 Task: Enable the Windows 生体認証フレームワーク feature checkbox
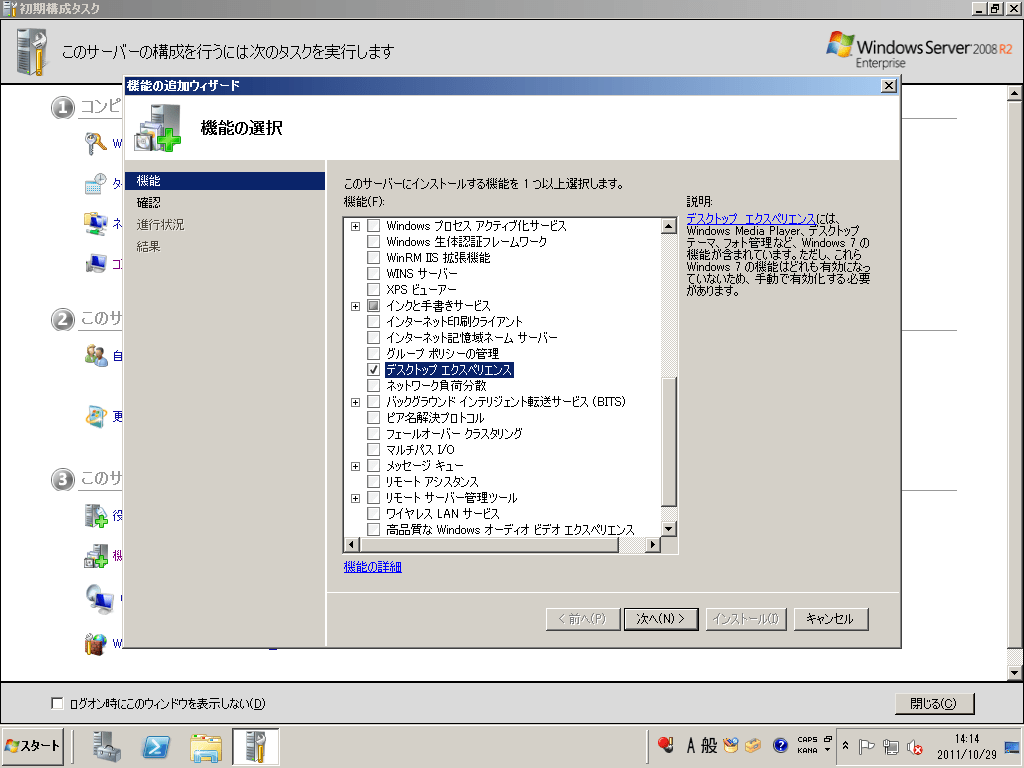click(374, 242)
